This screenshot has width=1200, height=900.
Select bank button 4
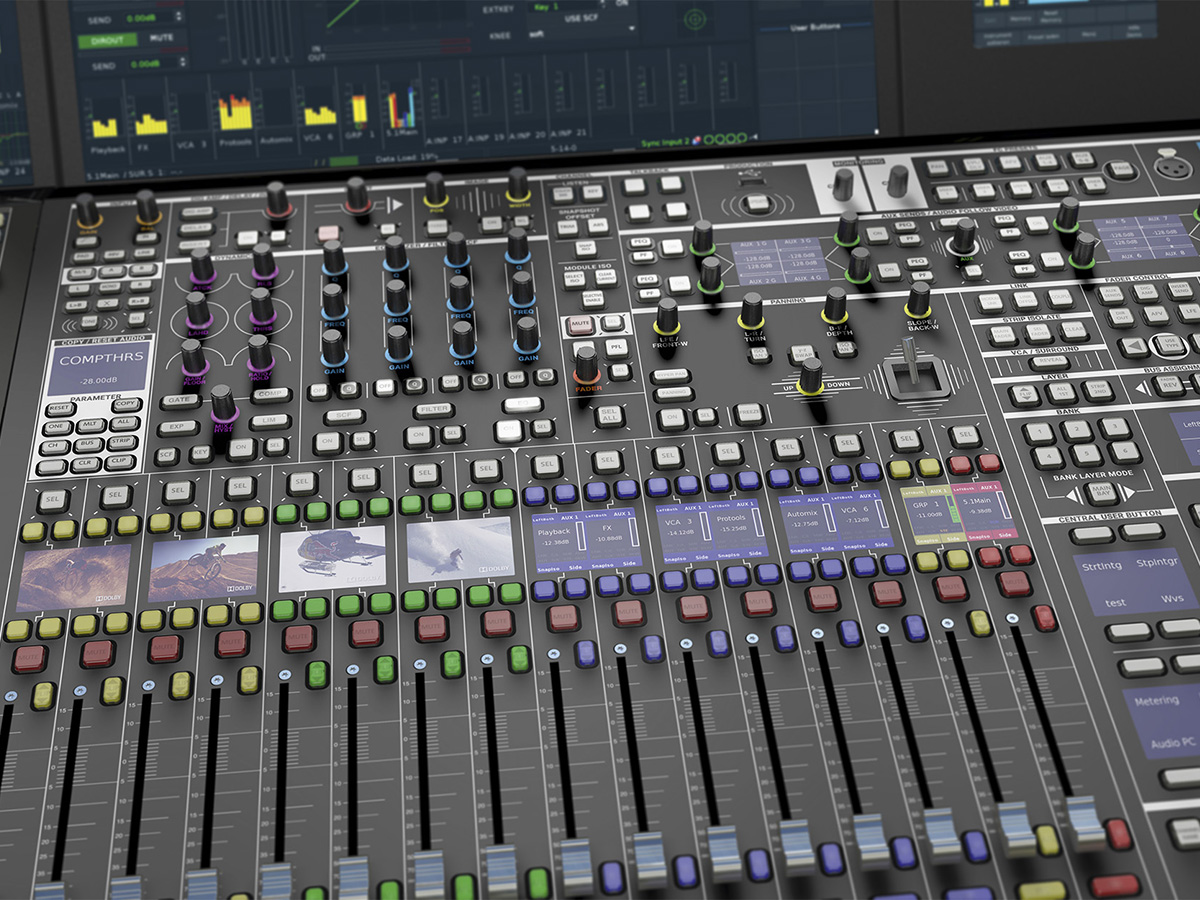point(1046,459)
